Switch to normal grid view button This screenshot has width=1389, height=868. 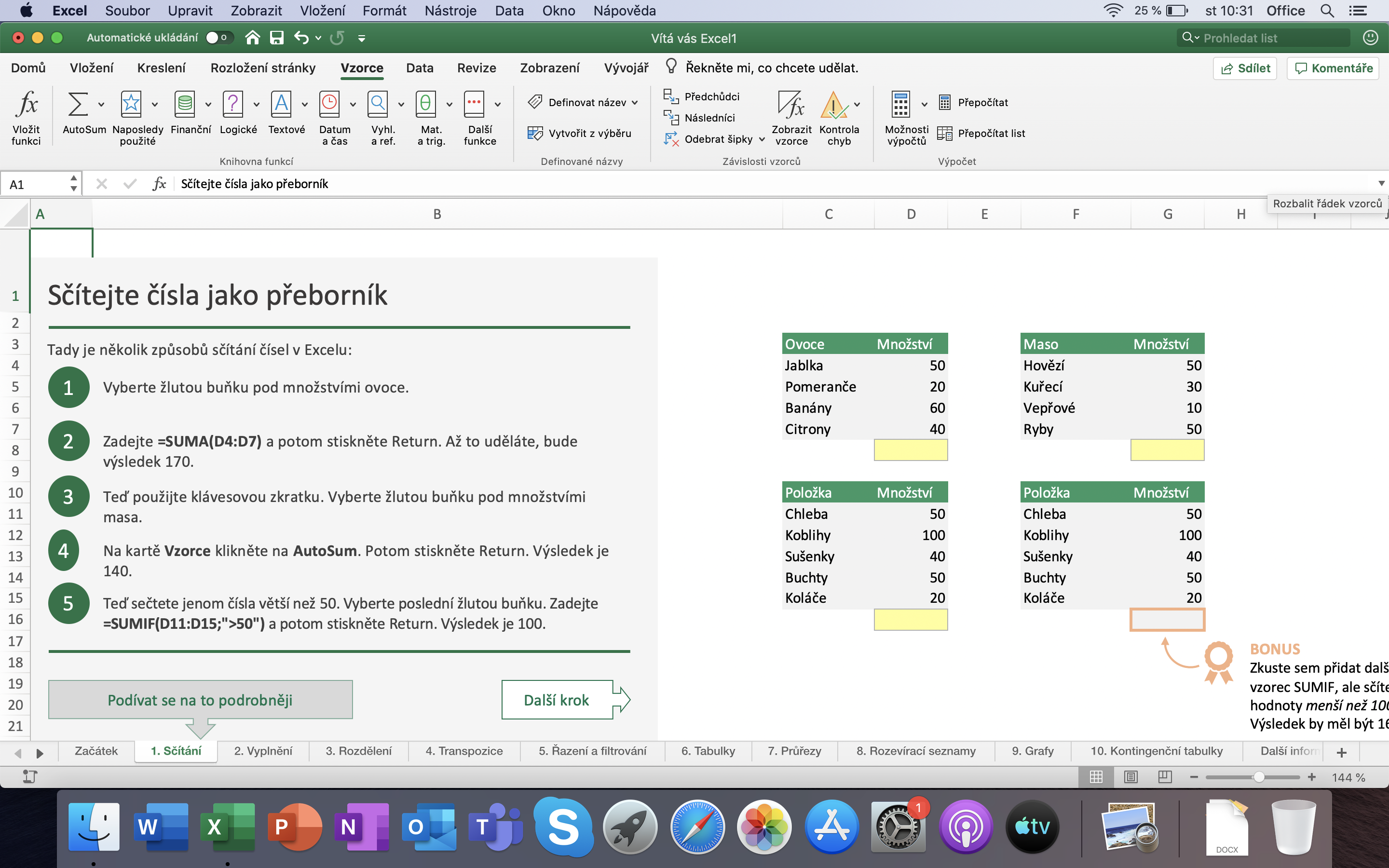[x=1096, y=777]
